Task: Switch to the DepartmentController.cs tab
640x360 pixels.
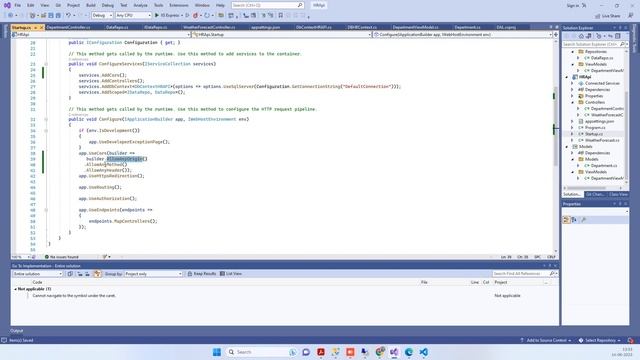Action: tap(68, 27)
